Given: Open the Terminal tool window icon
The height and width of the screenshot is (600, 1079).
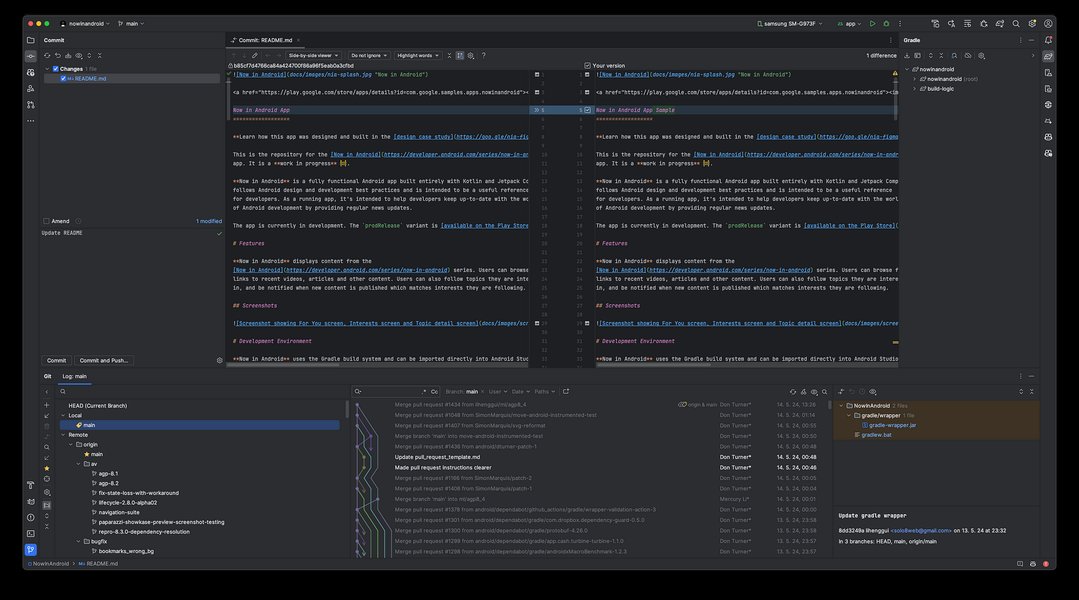Looking at the screenshot, I should pyautogui.click(x=30, y=533).
